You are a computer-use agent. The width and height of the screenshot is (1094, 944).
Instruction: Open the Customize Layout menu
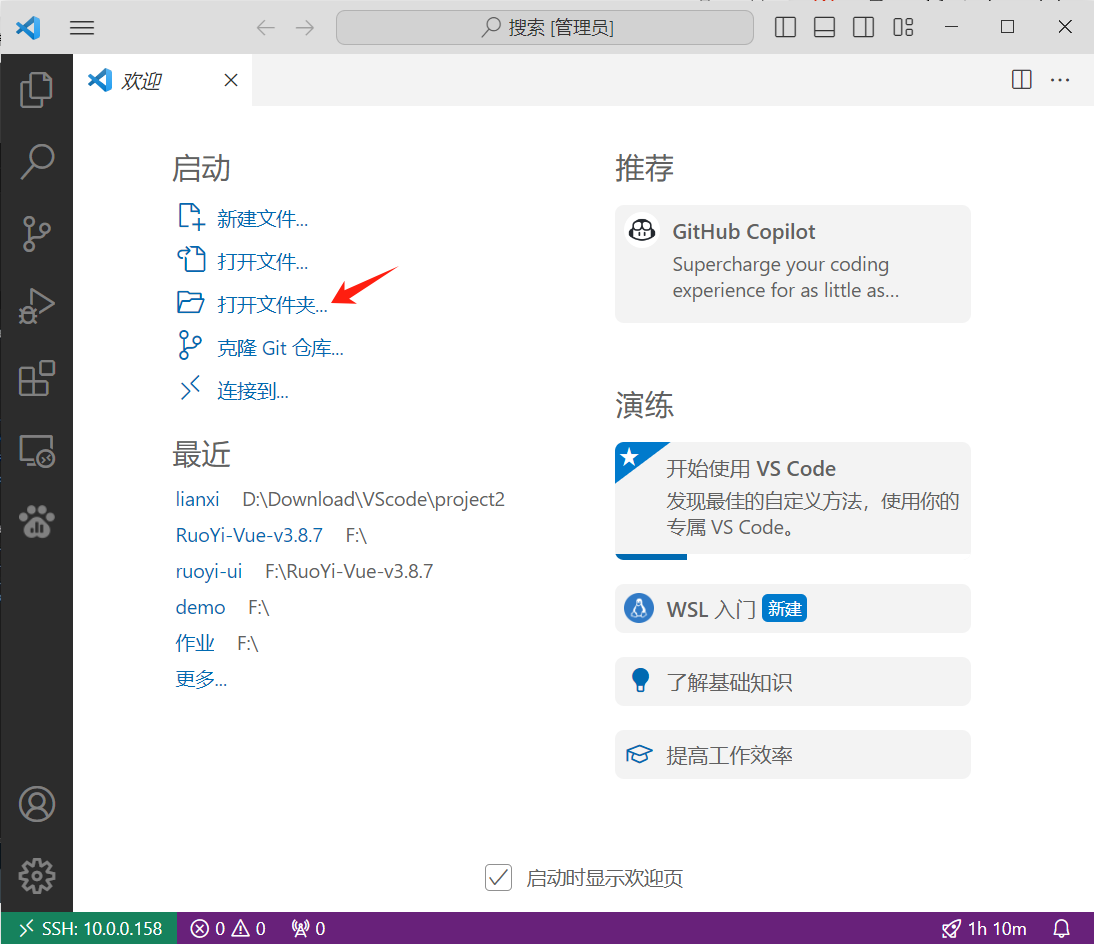[903, 27]
